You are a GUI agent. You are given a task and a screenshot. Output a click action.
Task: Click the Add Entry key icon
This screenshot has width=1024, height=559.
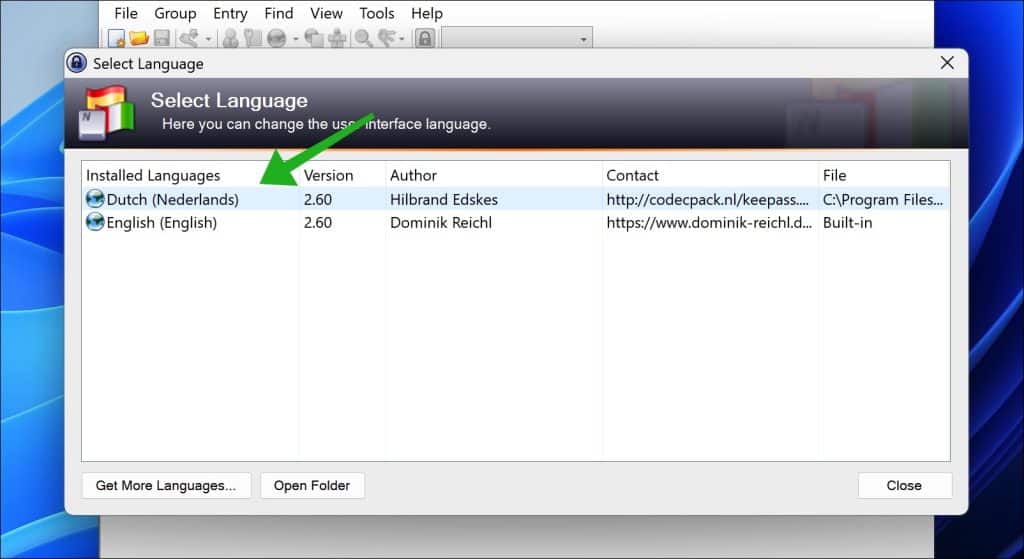189,39
